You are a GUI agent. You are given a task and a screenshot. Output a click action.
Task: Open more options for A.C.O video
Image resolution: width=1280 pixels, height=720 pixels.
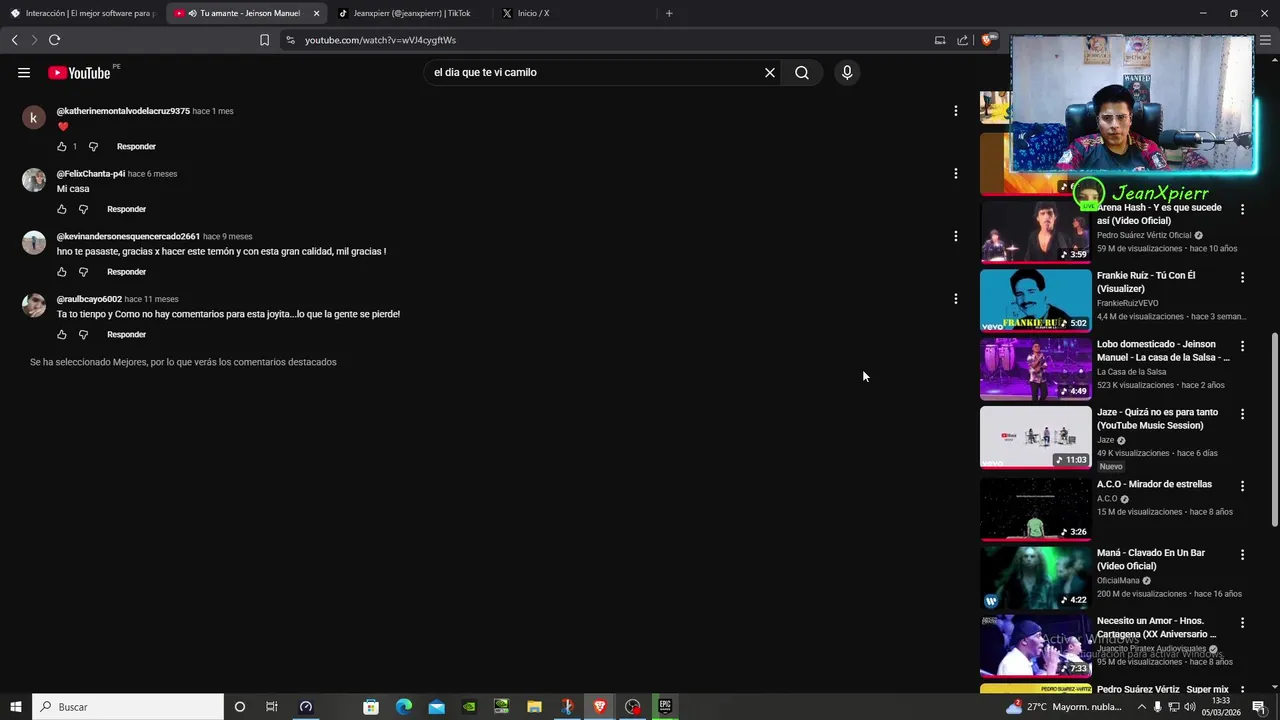(x=1243, y=486)
